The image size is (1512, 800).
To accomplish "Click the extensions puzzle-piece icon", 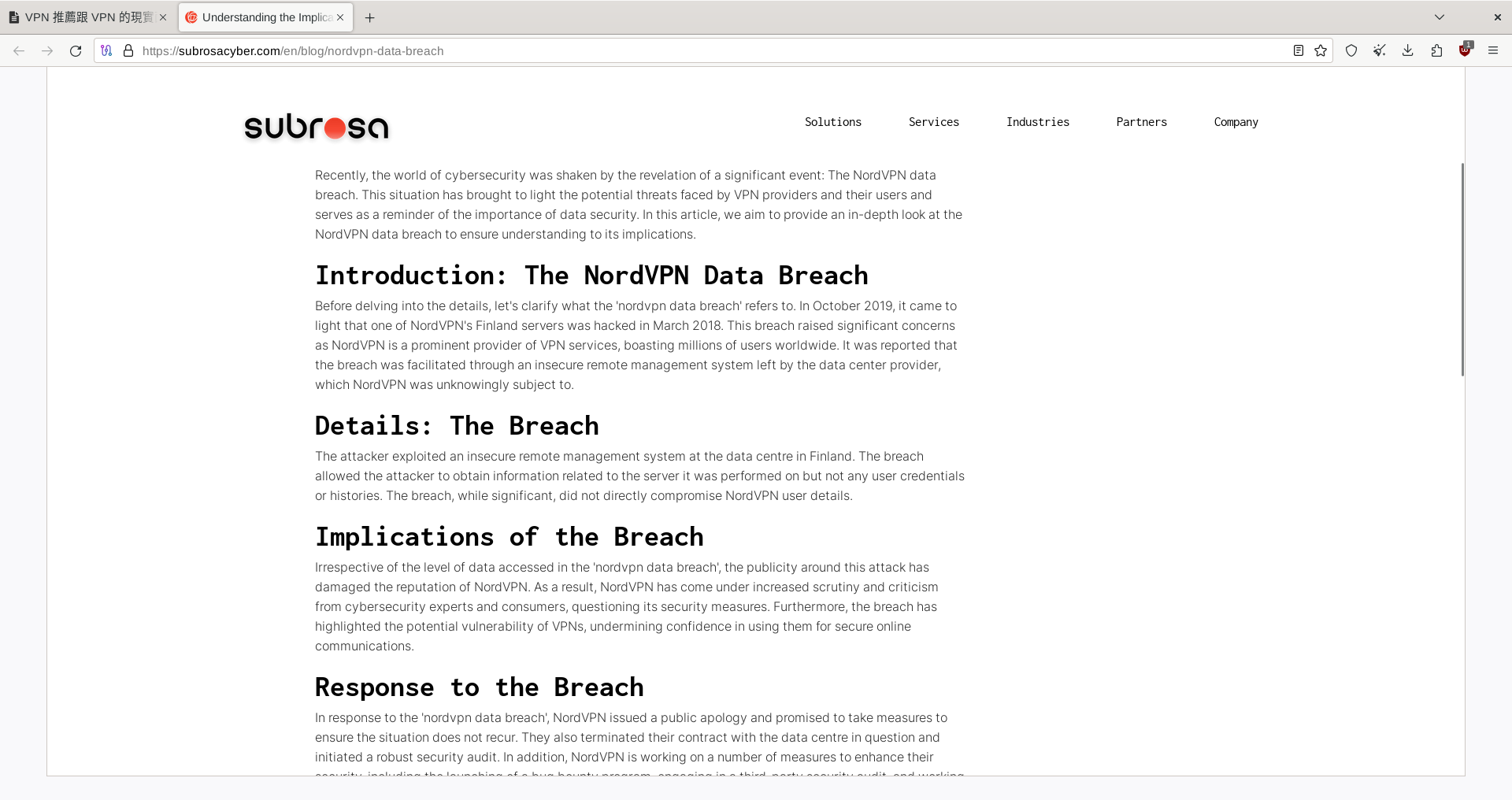I will coord(1436,50).
